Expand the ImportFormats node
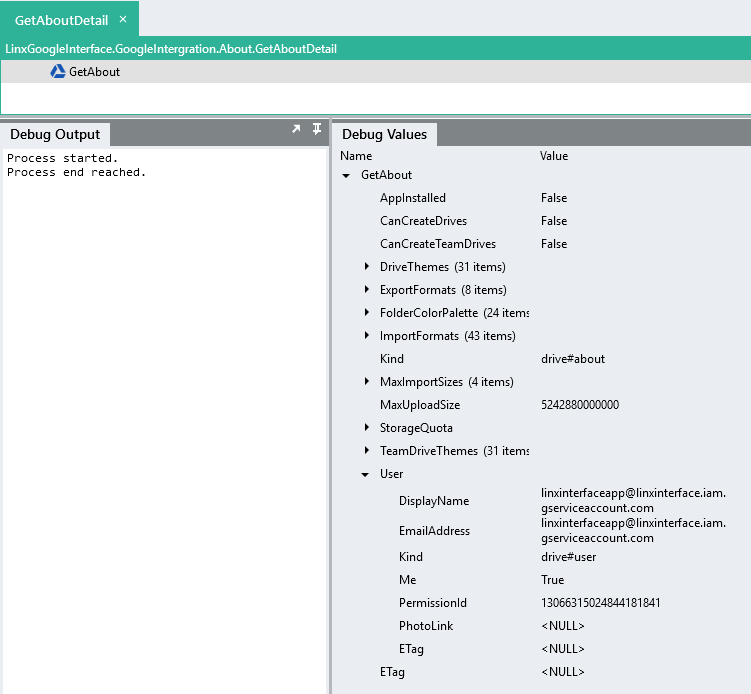Screen dimensions: 751x694 click(367, 335)
